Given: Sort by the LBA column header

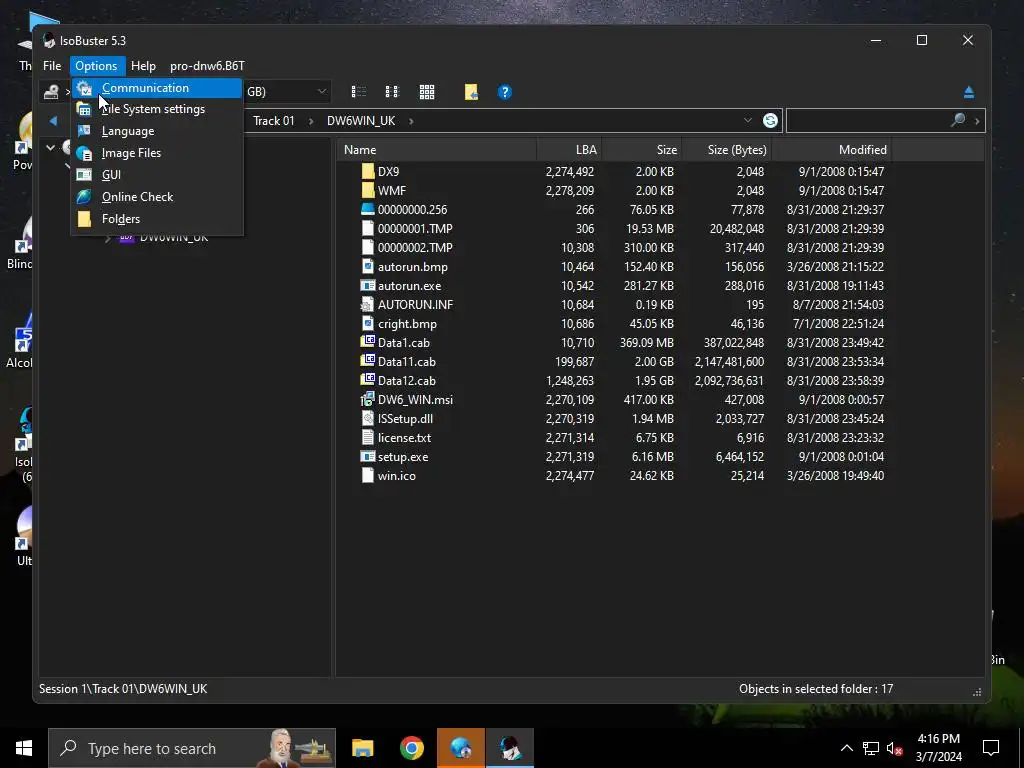Looking at the screenshot, I should pos(569,150).
